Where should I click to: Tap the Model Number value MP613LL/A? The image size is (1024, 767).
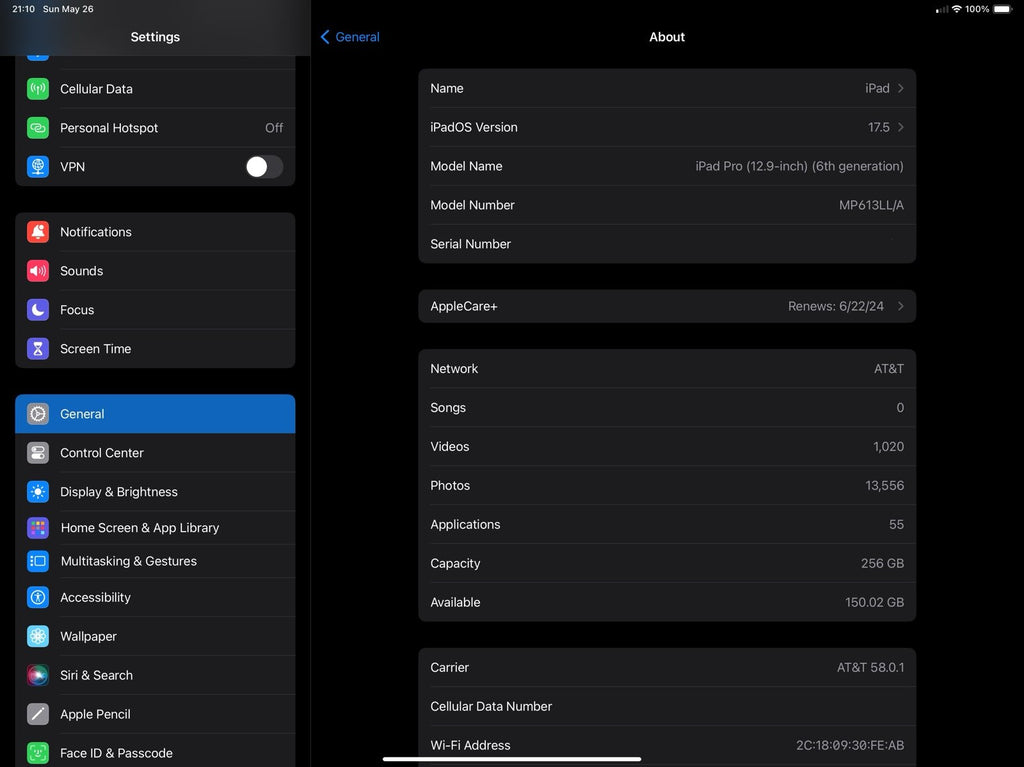pyautogui.click(x=870, y=205)
